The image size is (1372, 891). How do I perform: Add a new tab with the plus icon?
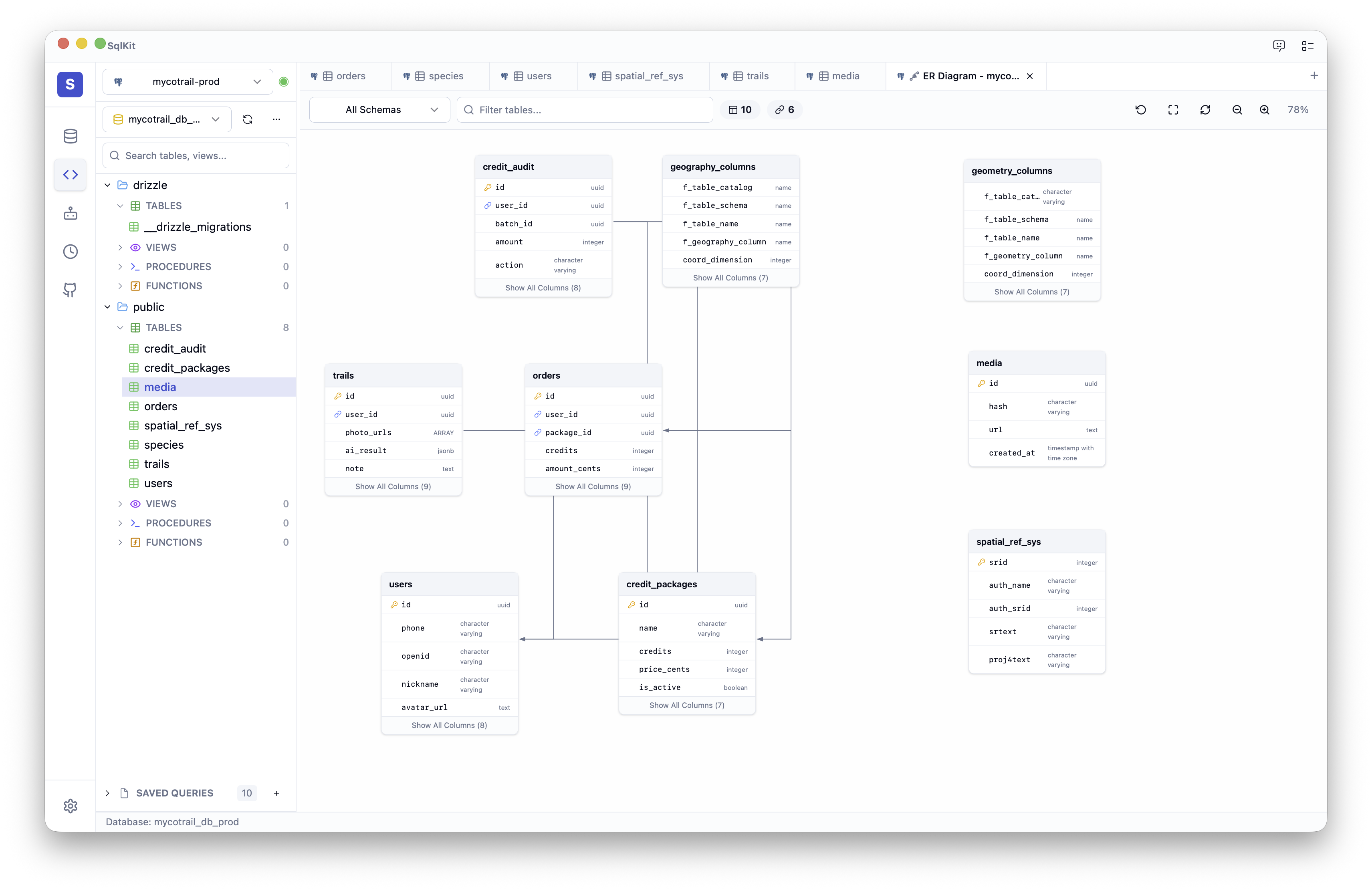[1314, 75]
